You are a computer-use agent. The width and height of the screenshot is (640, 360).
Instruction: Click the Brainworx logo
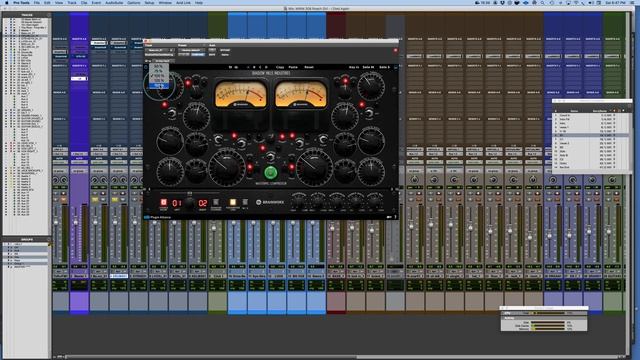coord(270,202)
